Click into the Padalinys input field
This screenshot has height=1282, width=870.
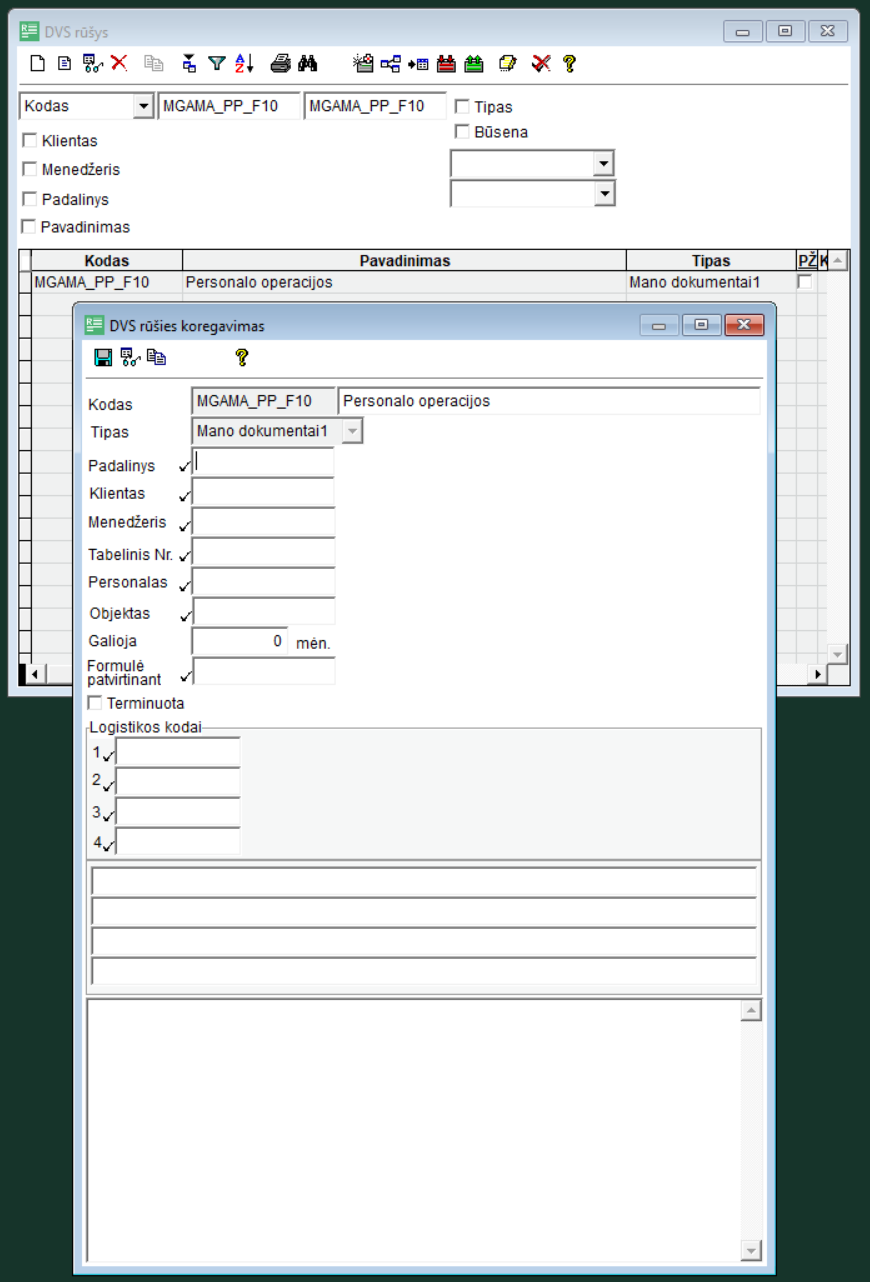coord(263,462)
